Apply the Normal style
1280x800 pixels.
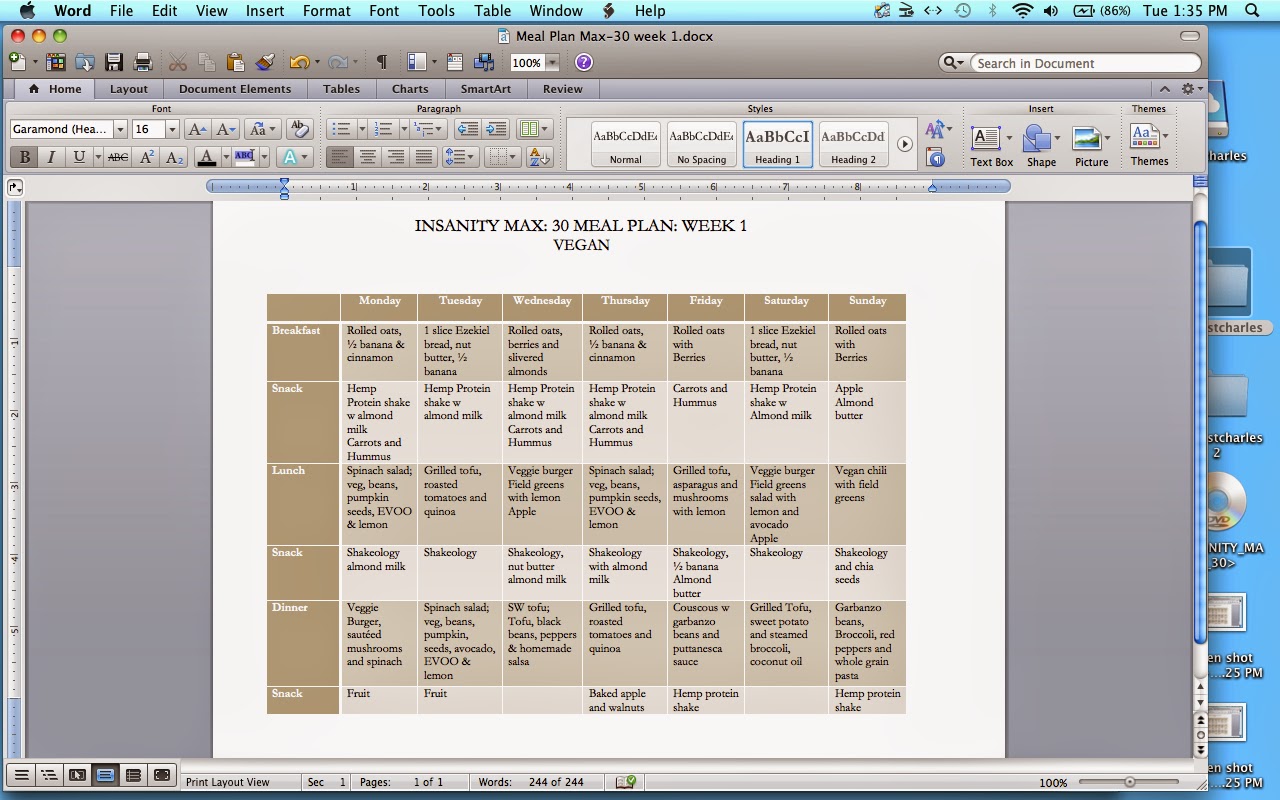point(625,144)
